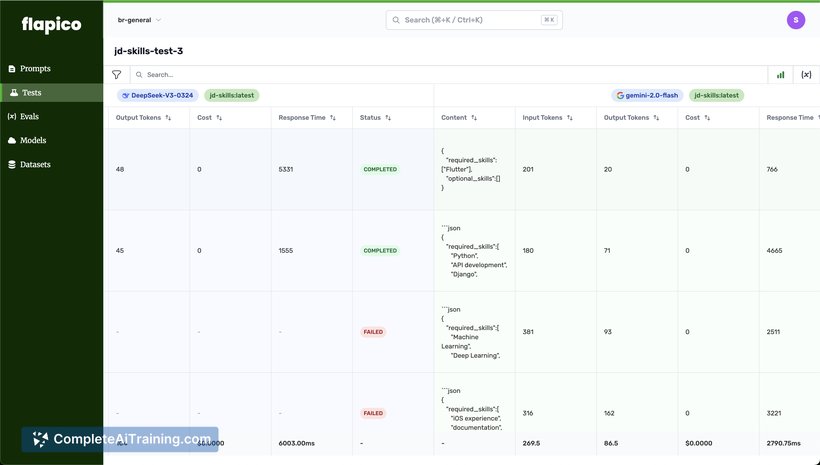
Task: Click the response time value 1555
Action: pyautogui.click(x=286, y=251)
